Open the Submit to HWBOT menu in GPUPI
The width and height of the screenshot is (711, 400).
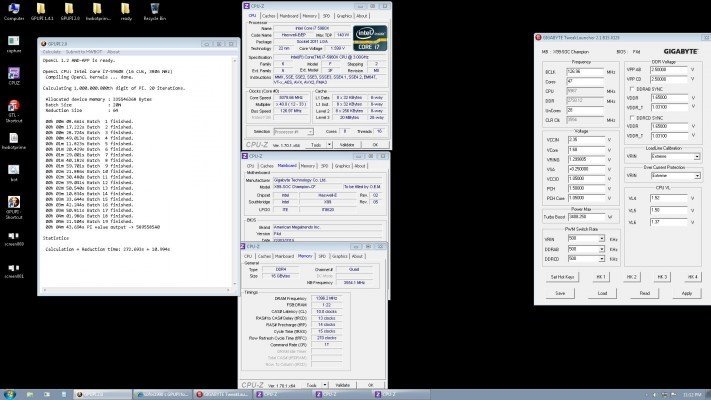tap(84, 52)
